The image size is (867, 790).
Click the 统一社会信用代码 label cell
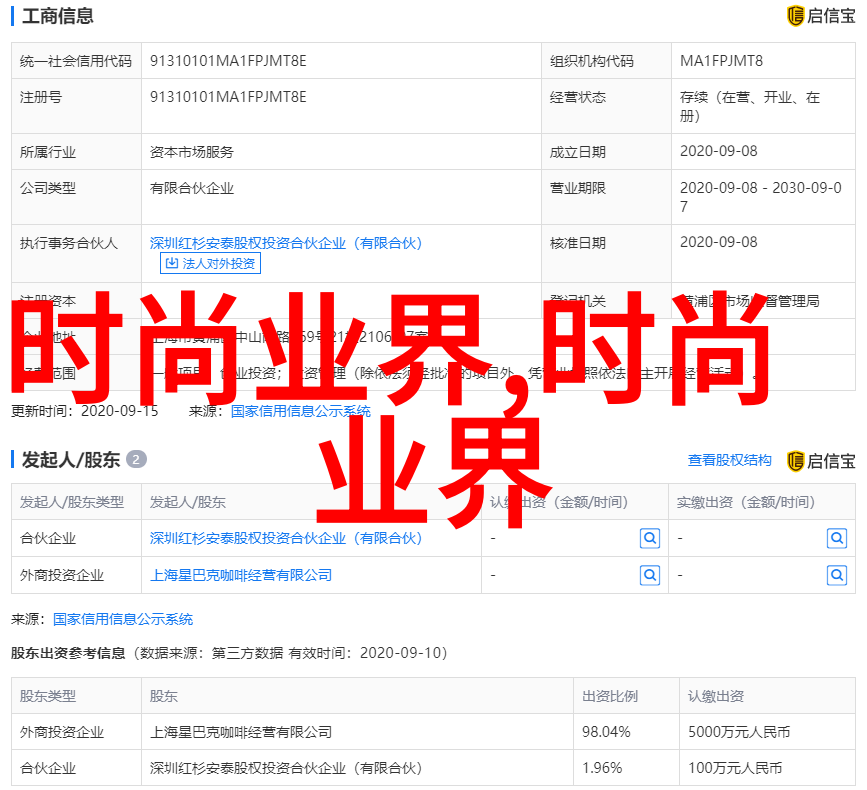point(76,61)
